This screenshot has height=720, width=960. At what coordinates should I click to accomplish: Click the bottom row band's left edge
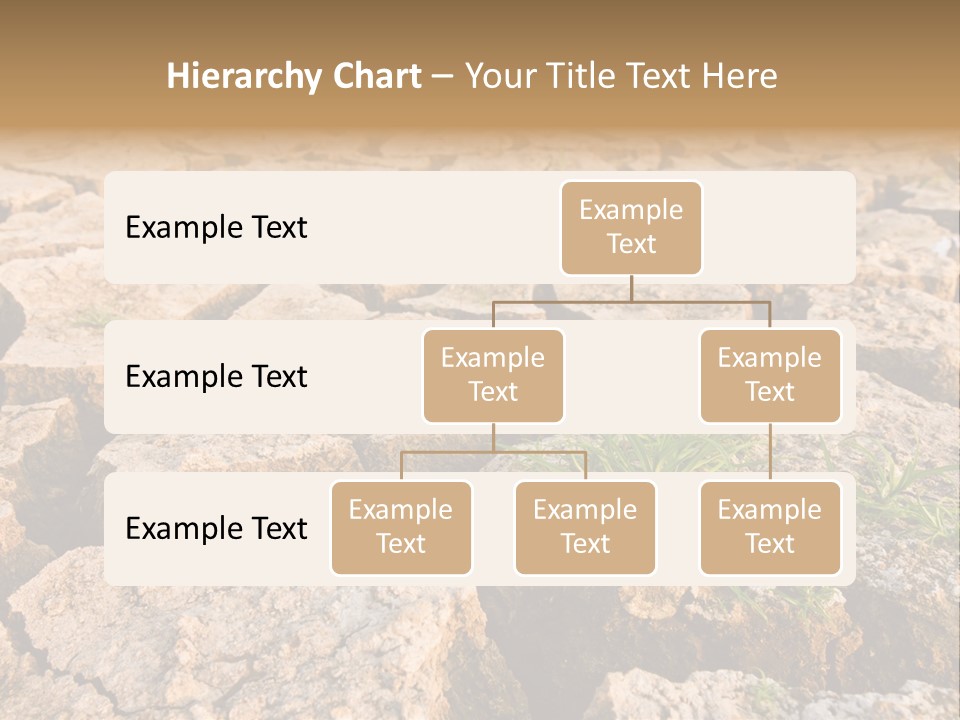coord(112,529)
